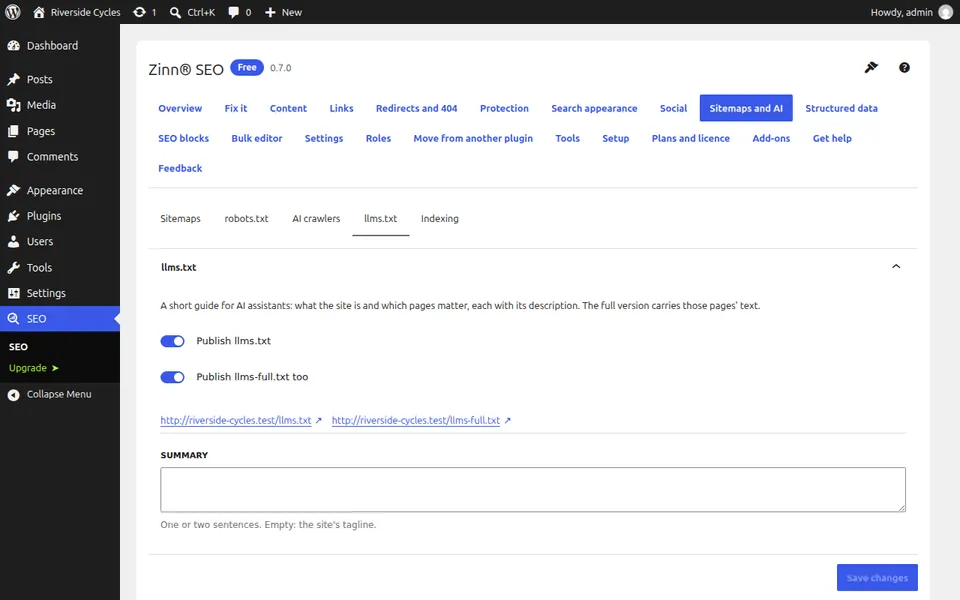The height and width of the screenshot is (600, 960).
Task: Open the Get help tab
Action: click(832, 138)
